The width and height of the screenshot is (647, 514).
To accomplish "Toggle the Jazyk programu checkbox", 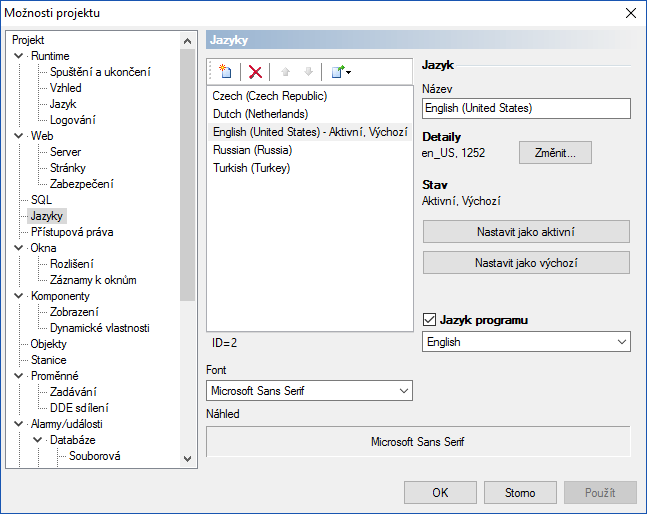I will click(430, 321).
